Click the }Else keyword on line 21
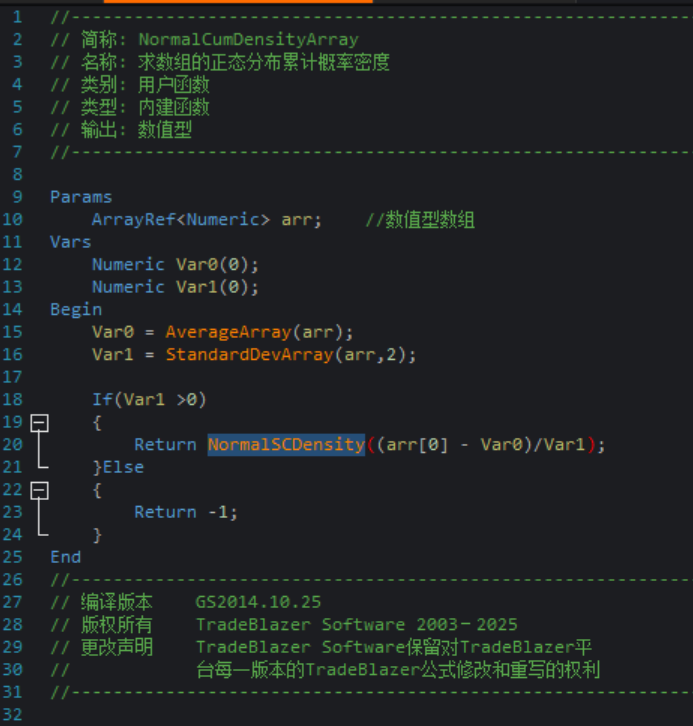 118,467
